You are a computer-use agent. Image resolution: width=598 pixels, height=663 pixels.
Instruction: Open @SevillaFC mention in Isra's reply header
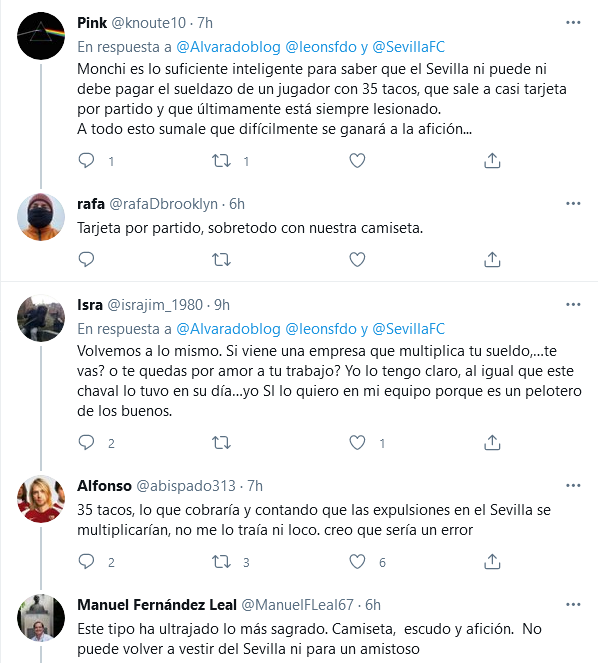[x=409, y=329]
